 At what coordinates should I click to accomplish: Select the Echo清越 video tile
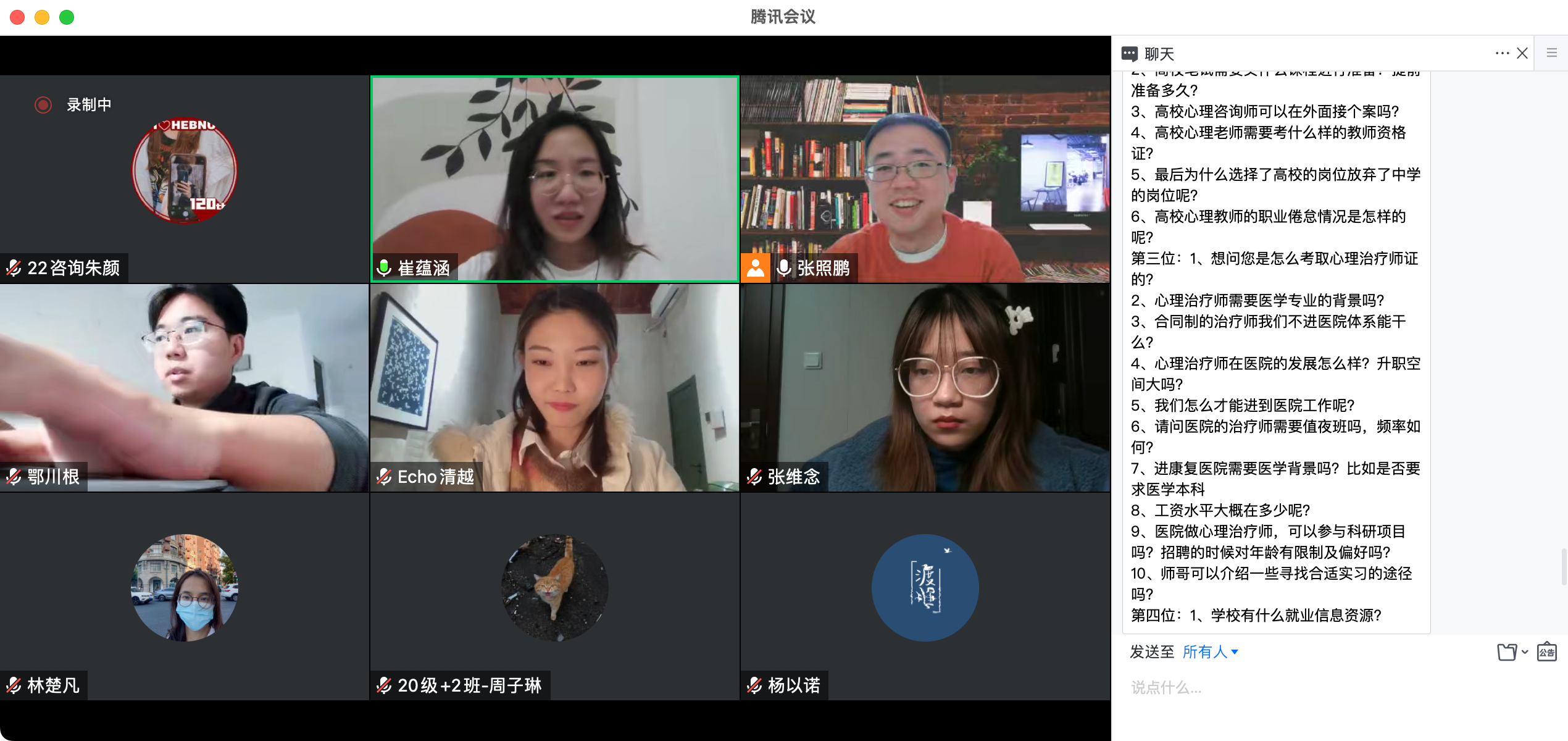point(554,388)
